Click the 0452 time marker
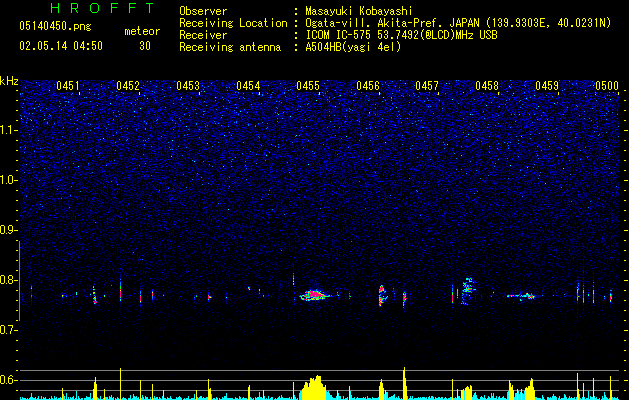 click(x=128, y=86)
